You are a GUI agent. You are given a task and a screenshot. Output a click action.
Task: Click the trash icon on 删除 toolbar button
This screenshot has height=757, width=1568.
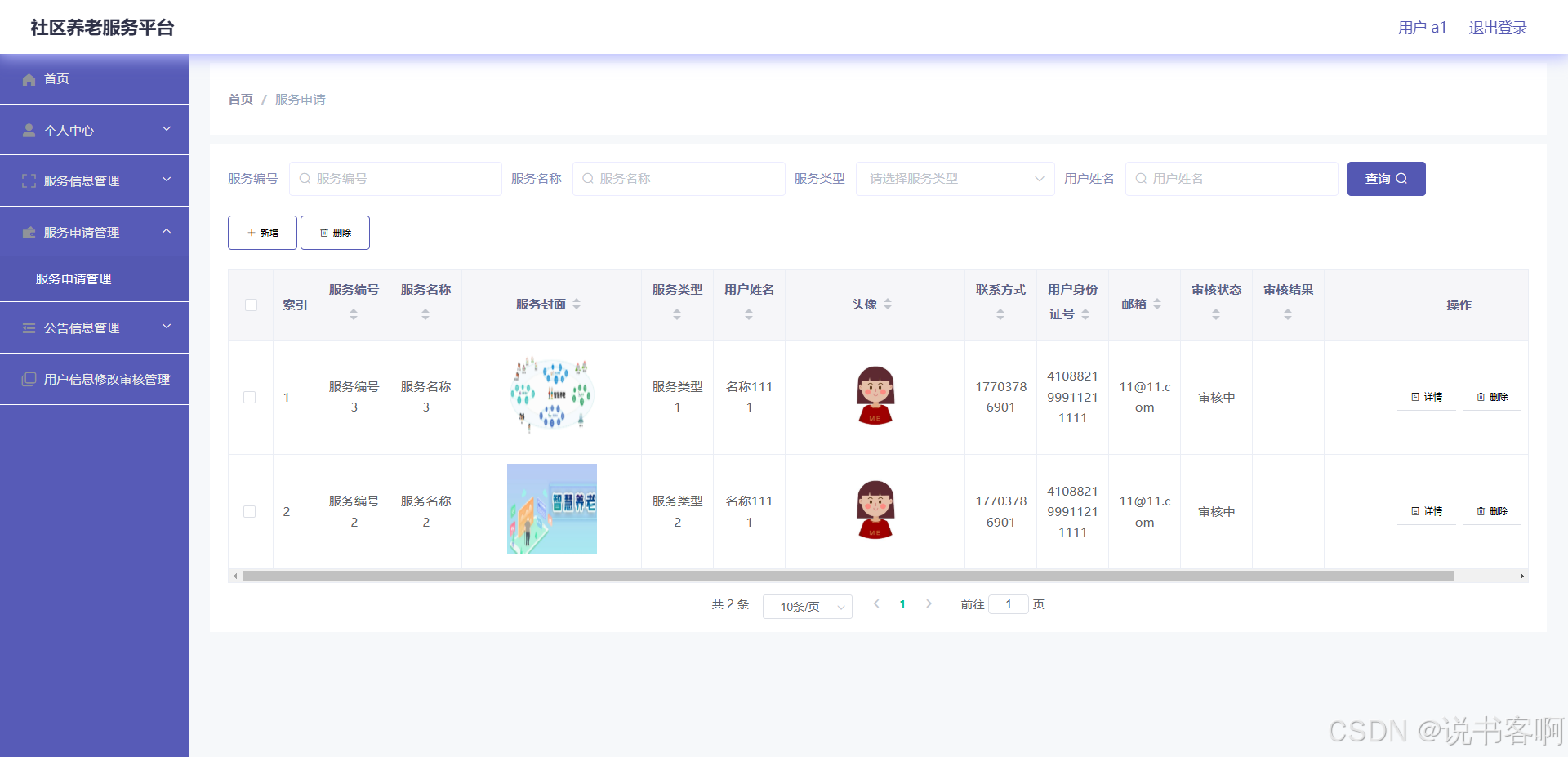pyautogui.click(x=324, y=232)
